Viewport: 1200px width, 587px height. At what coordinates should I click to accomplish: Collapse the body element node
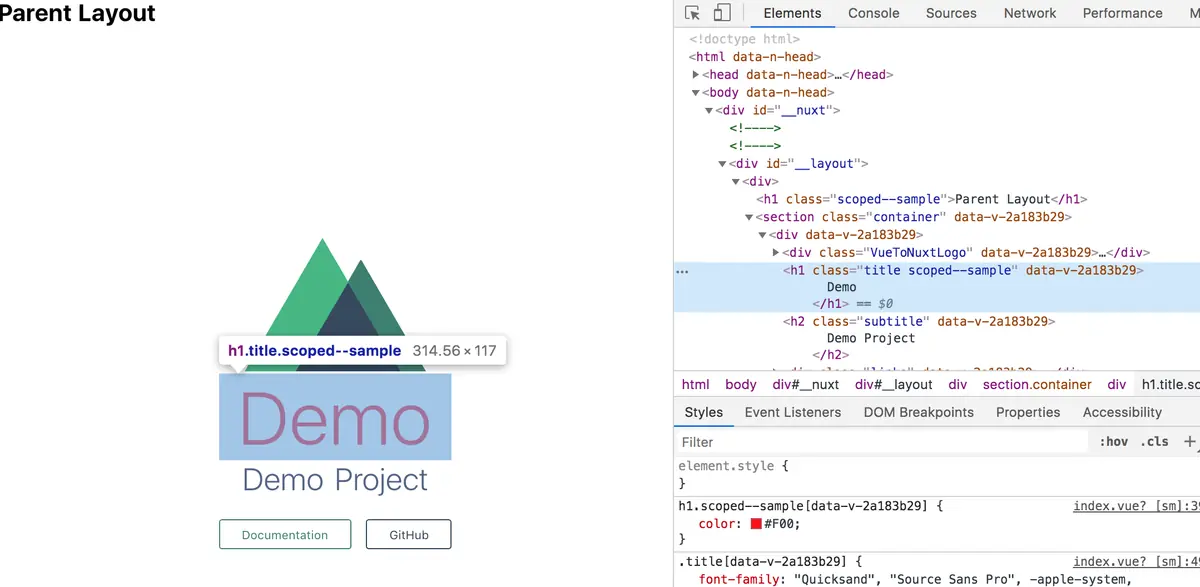pyautogui.click(x=696, y=93)
